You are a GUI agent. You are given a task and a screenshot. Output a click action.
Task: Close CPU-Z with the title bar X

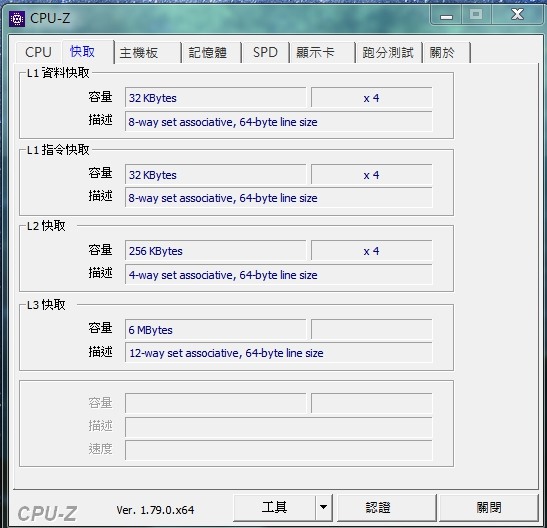point(517,15)
